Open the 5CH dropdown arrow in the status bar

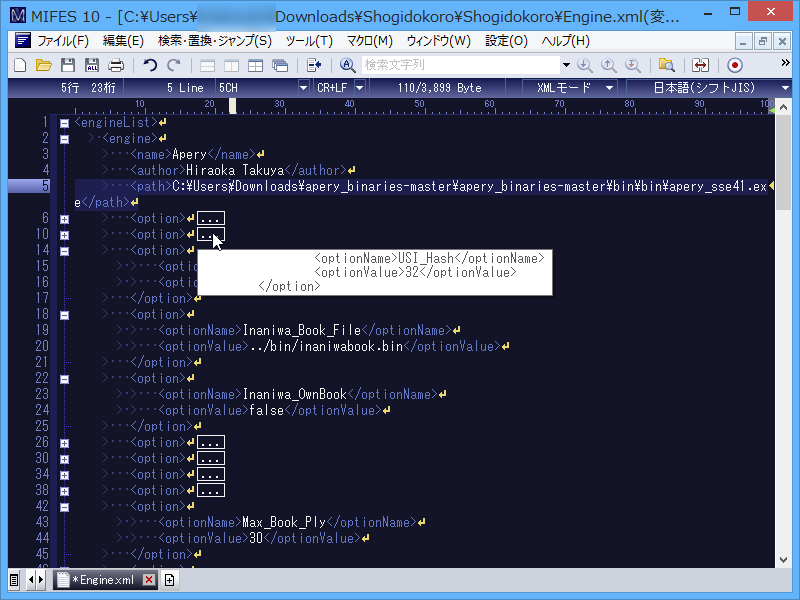point(303,87)
